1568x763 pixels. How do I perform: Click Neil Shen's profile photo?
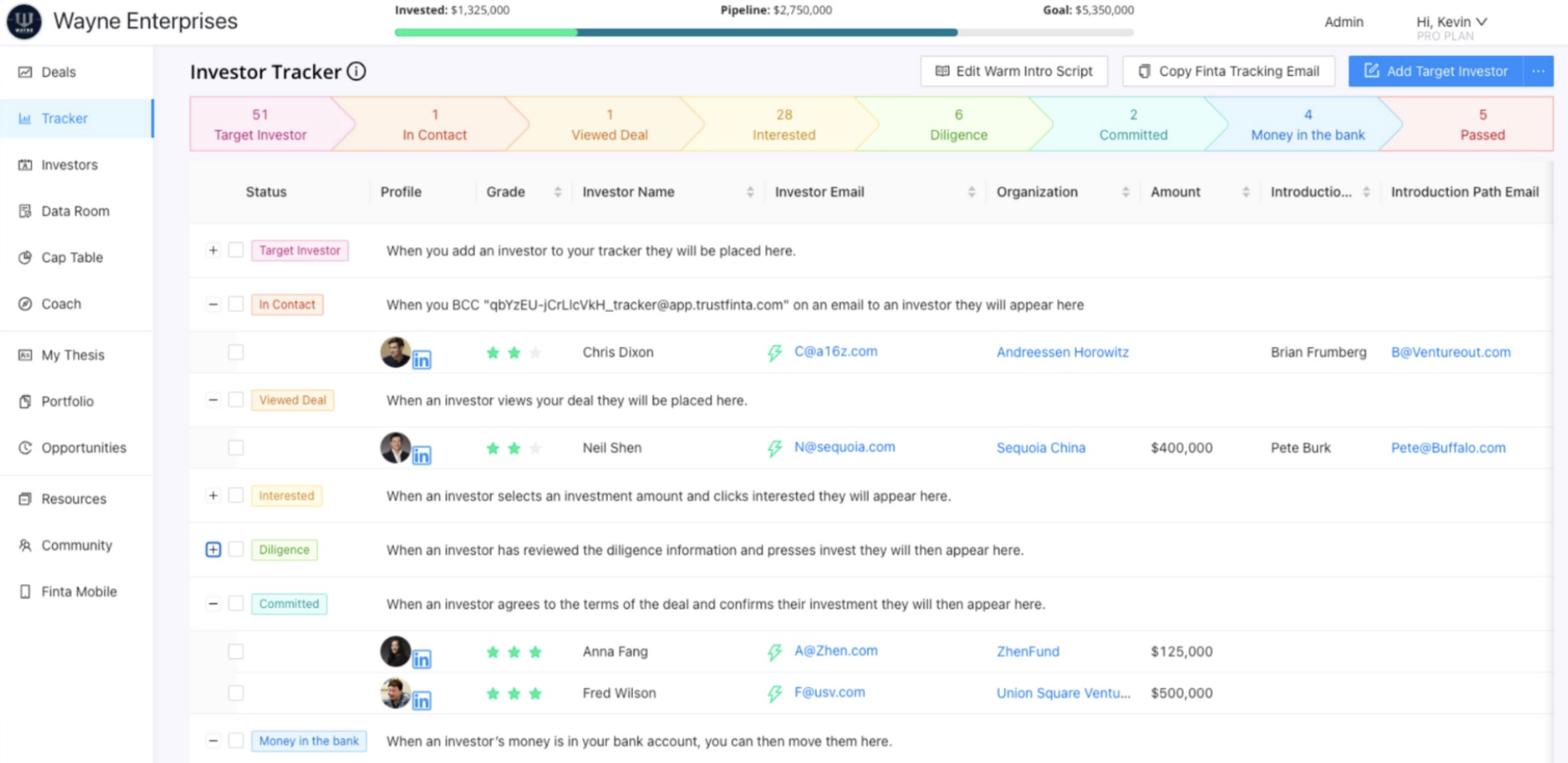tap(395, 448)
